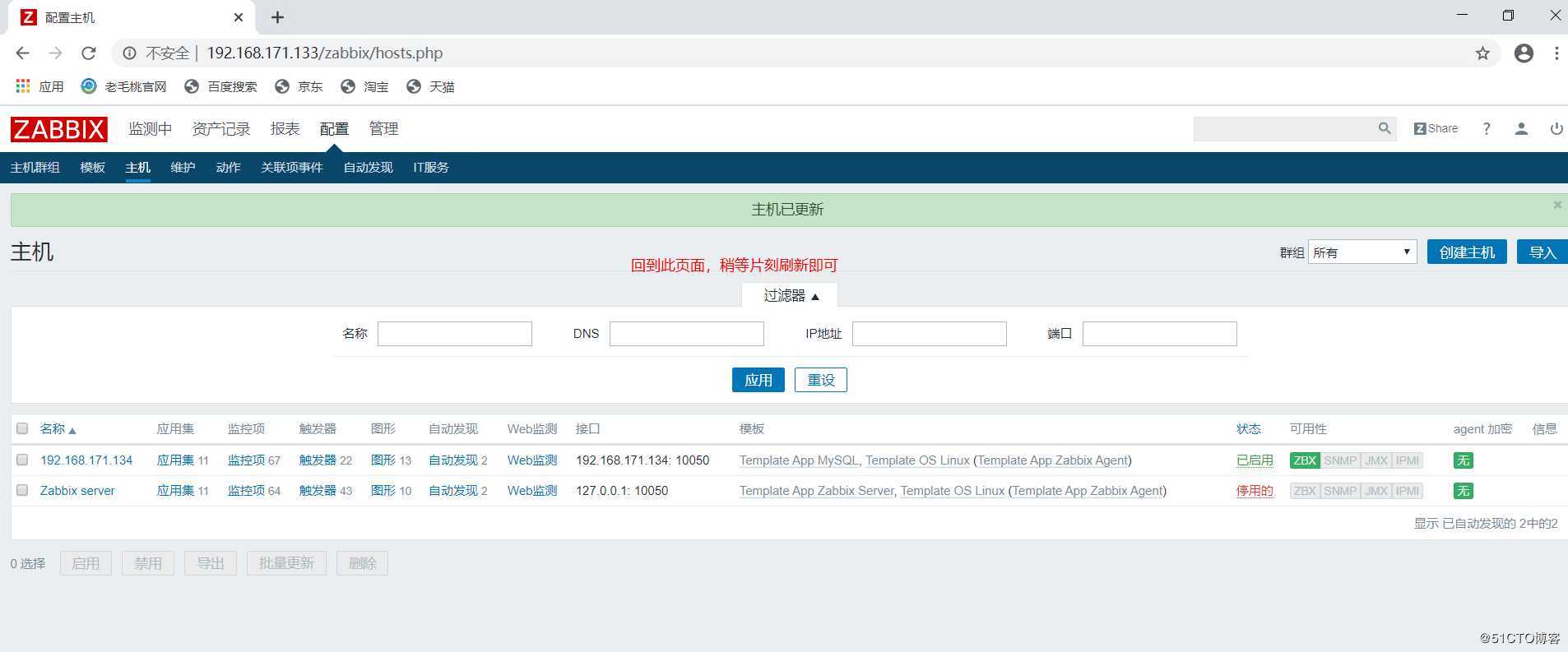Click the 无 encryption badge for Zabbix server
This screenshot has width=1568, height=652.
[x=1463, y=491]
